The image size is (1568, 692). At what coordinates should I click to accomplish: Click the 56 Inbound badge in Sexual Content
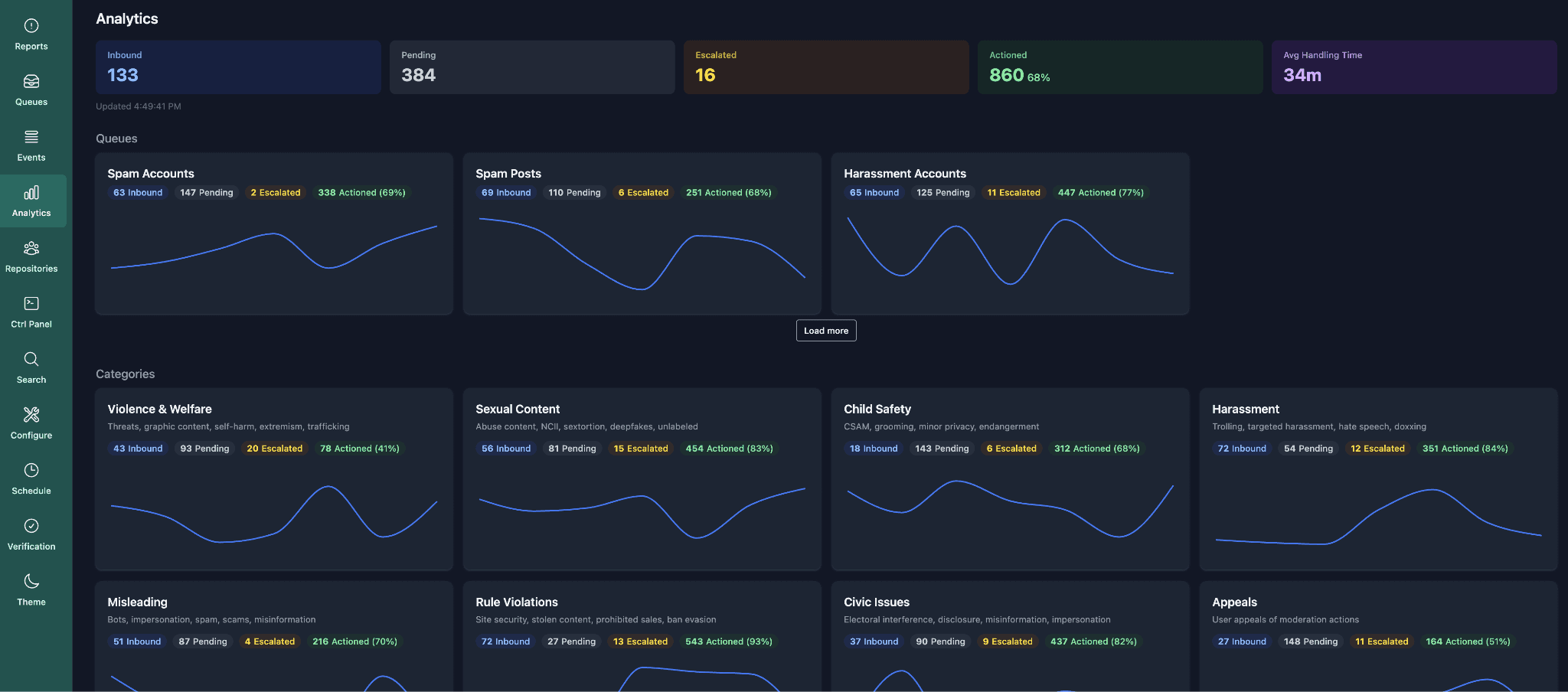pyautogui.click(x=506, y=449)
